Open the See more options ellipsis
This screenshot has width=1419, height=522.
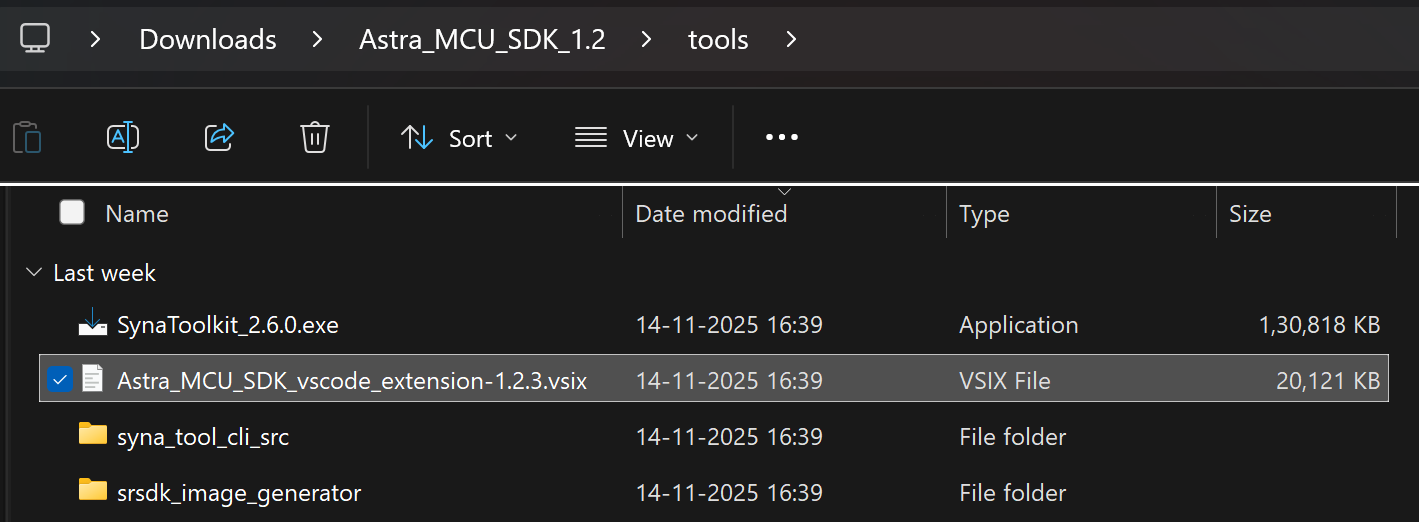781,138
